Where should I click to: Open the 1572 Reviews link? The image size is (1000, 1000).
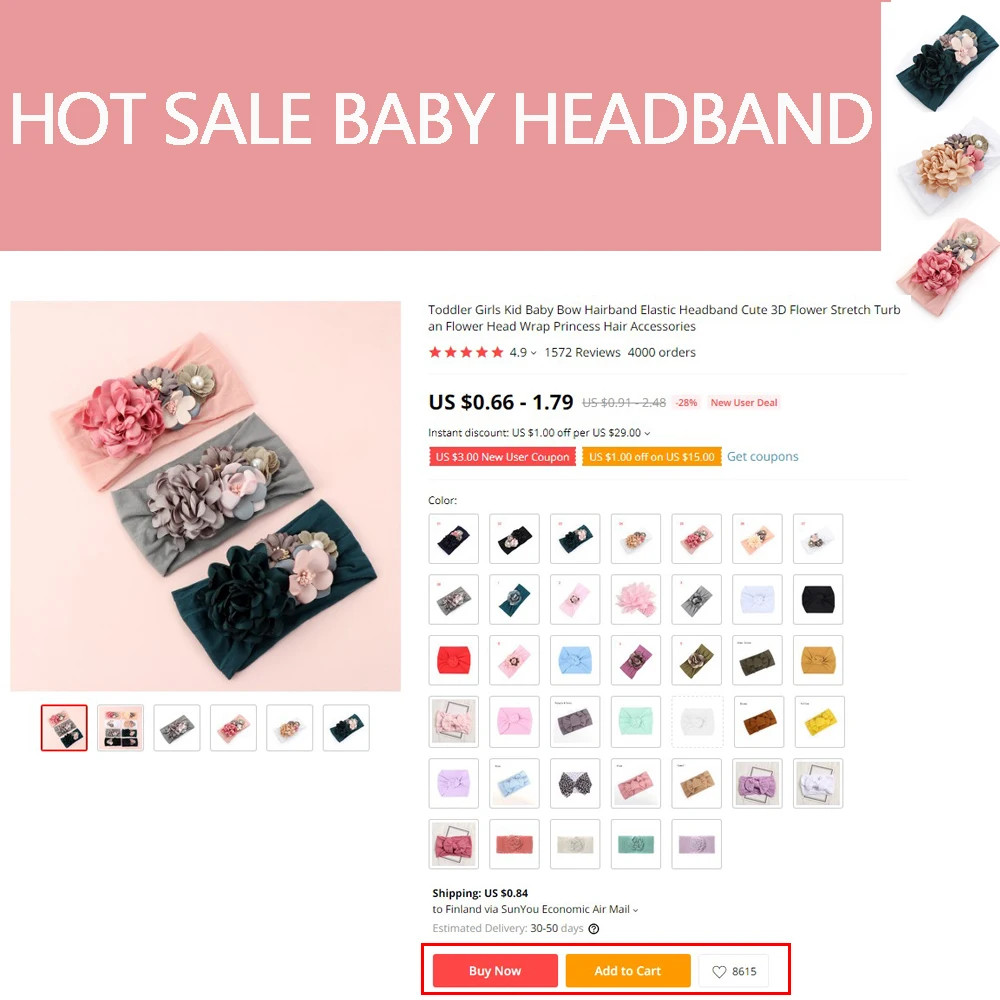coord(582,352)
